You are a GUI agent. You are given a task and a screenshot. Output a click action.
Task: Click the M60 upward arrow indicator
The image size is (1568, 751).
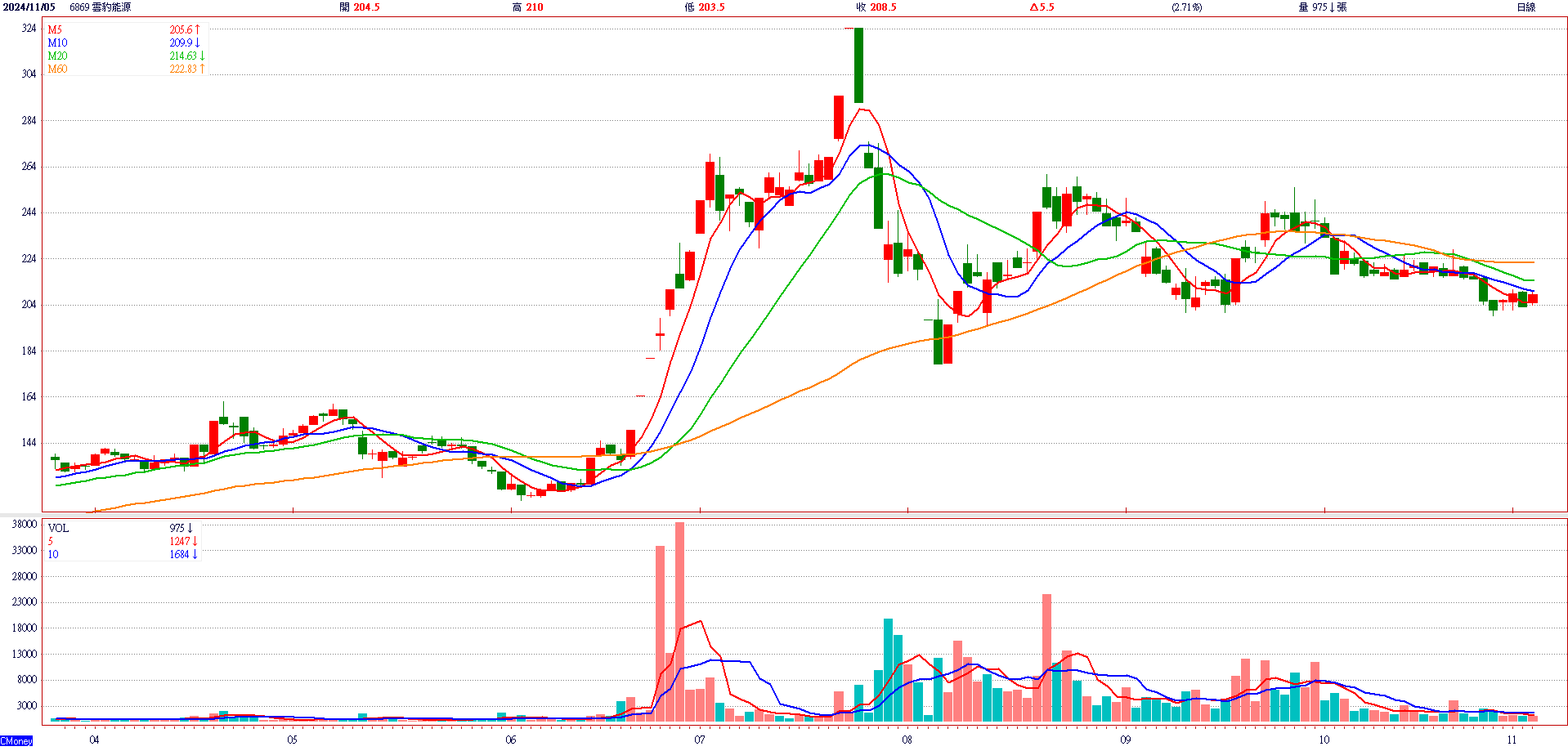202,69
